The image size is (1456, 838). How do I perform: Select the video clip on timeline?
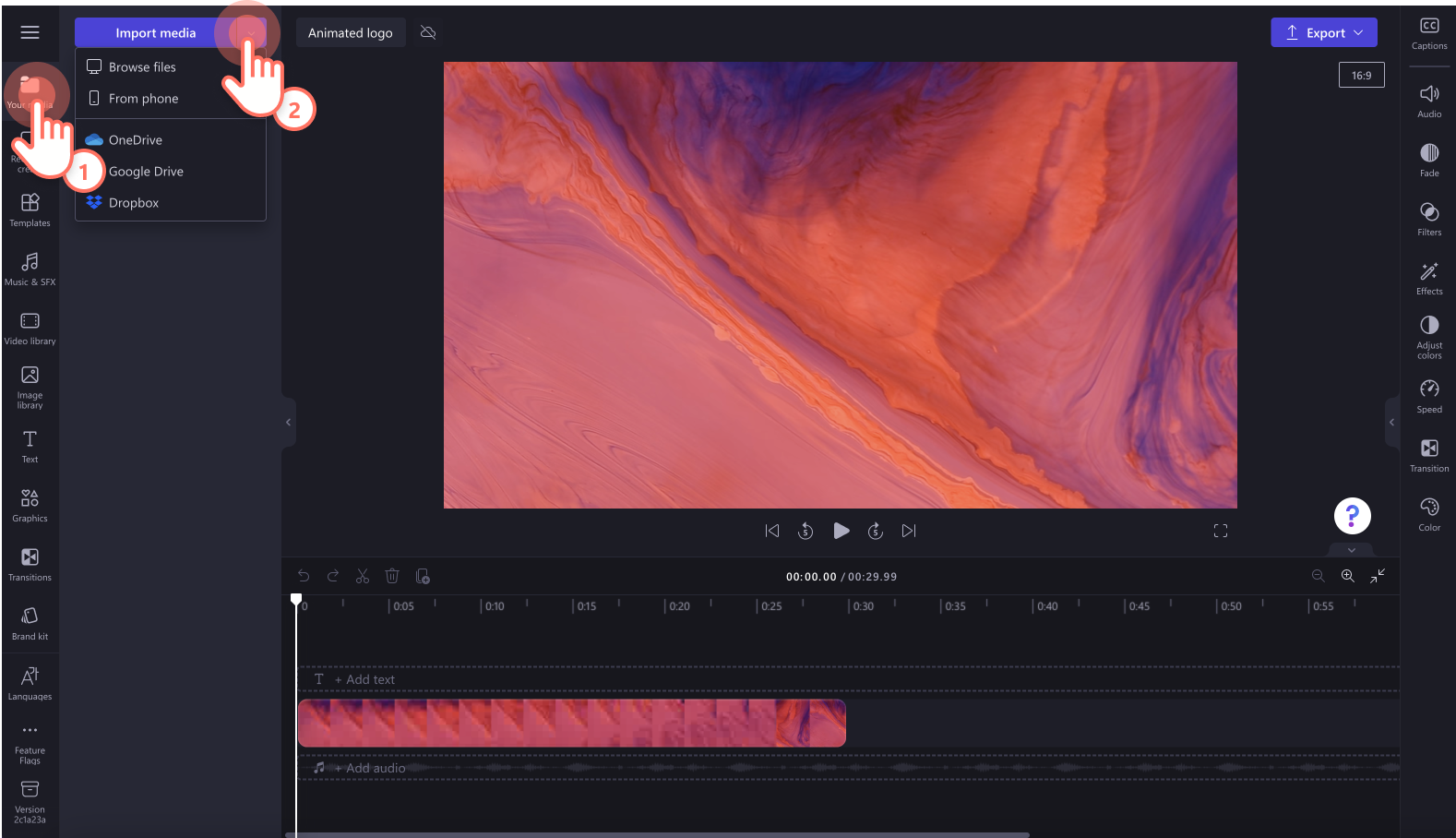point(572,723)
